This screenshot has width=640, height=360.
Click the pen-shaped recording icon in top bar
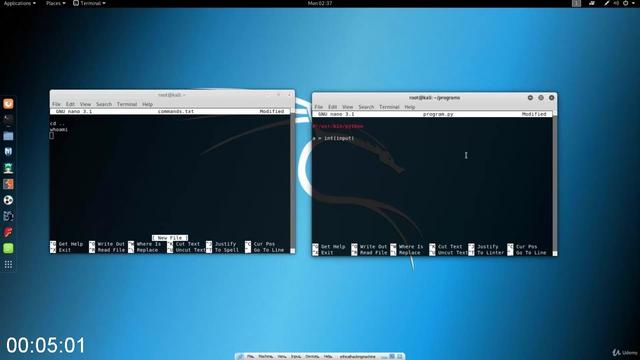coord(607,3)
